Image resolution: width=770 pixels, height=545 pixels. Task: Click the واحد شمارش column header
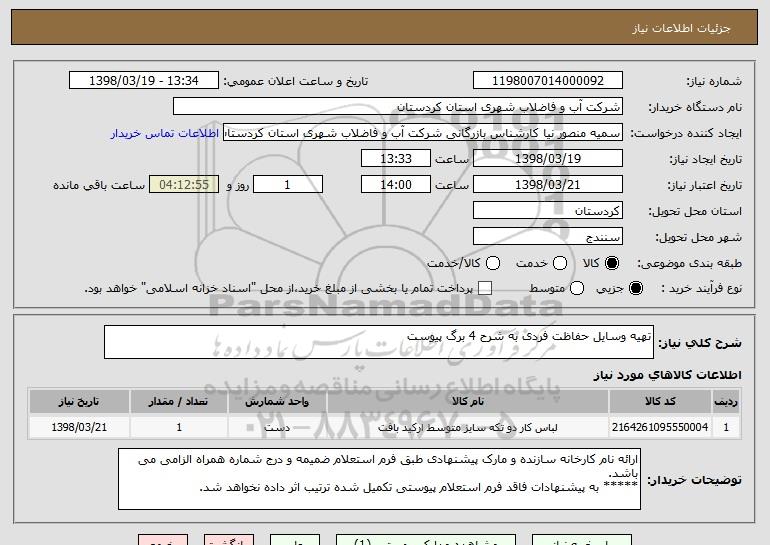(277, 402)
